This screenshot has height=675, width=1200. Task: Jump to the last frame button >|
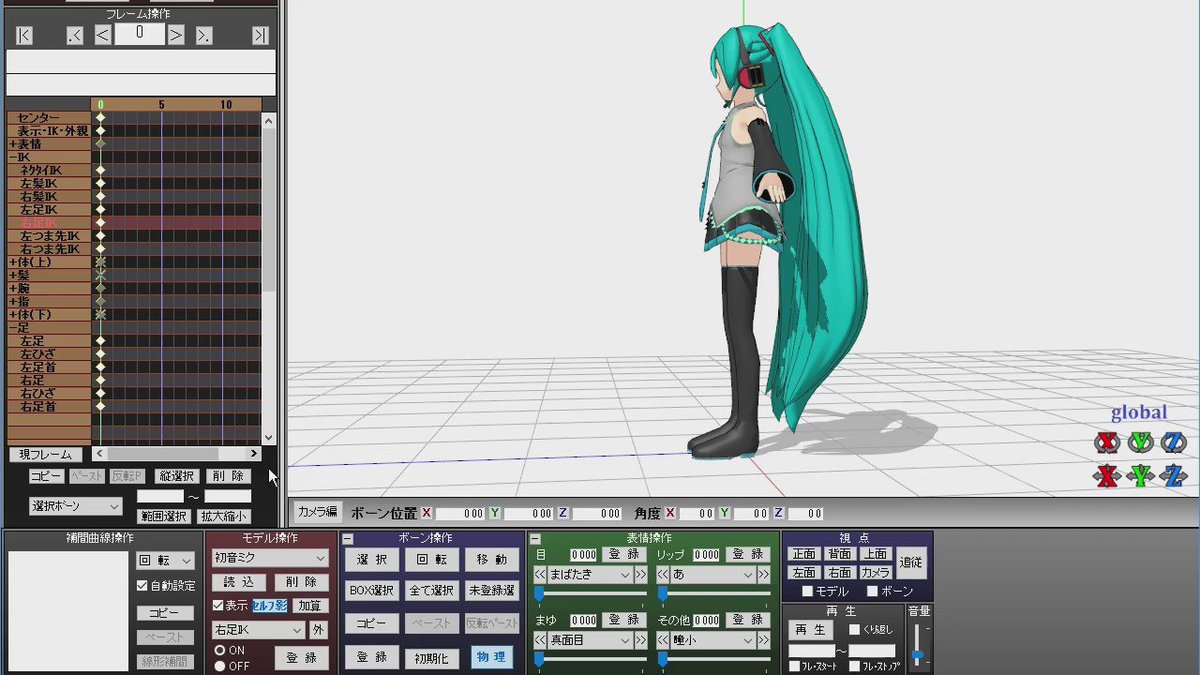click(260, 35)
